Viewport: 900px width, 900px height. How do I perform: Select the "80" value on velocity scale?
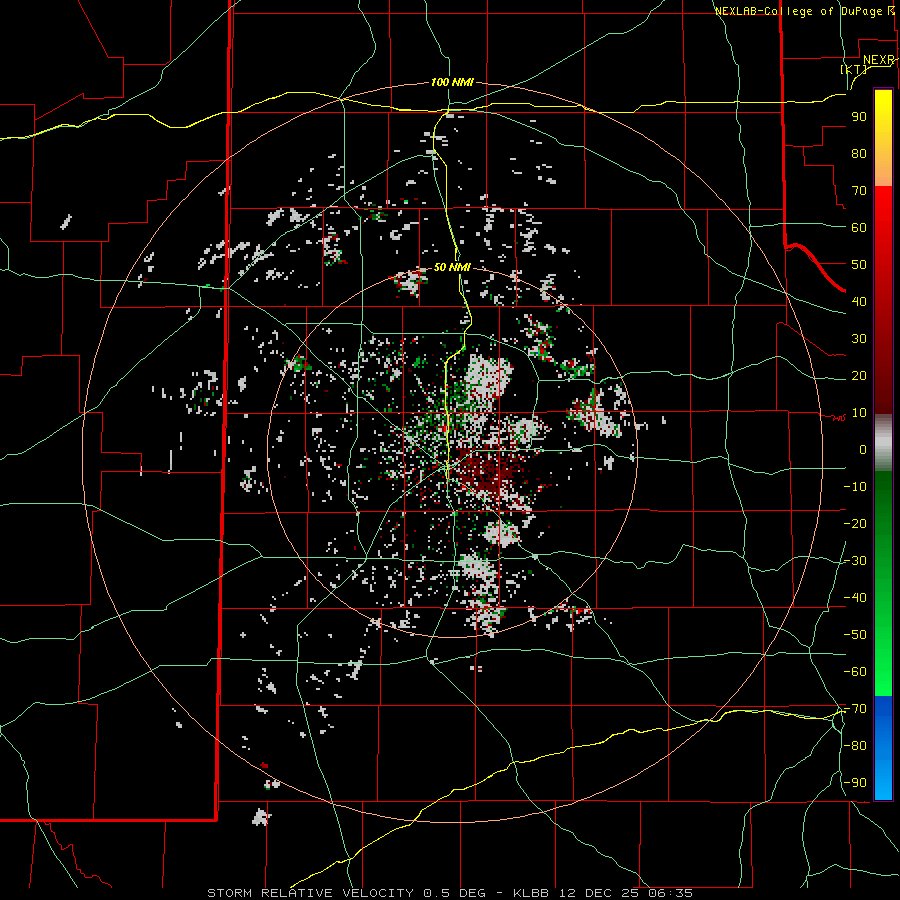(859, 153)
